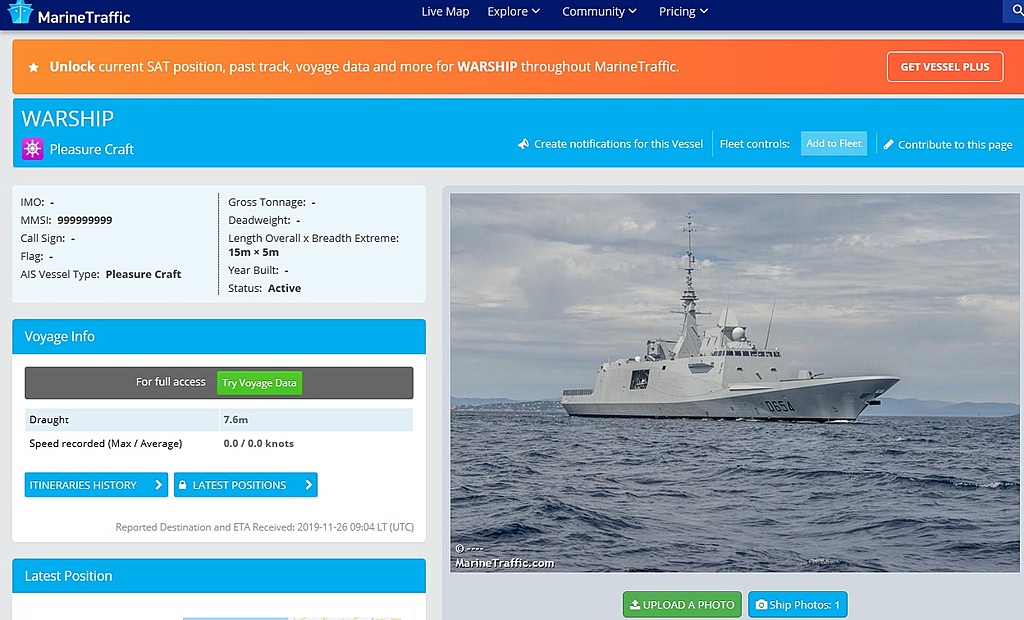Click Add to Fleet button
This screenshot has width=1024, height=620.
[x=834, y=144]
